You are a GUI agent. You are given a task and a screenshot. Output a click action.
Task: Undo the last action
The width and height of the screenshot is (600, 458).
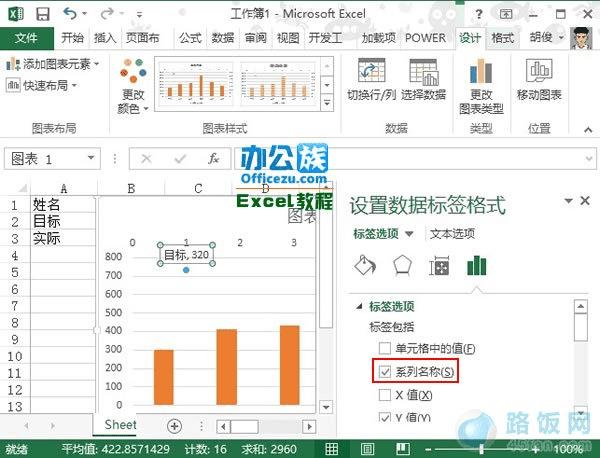[x=70, y=14]
